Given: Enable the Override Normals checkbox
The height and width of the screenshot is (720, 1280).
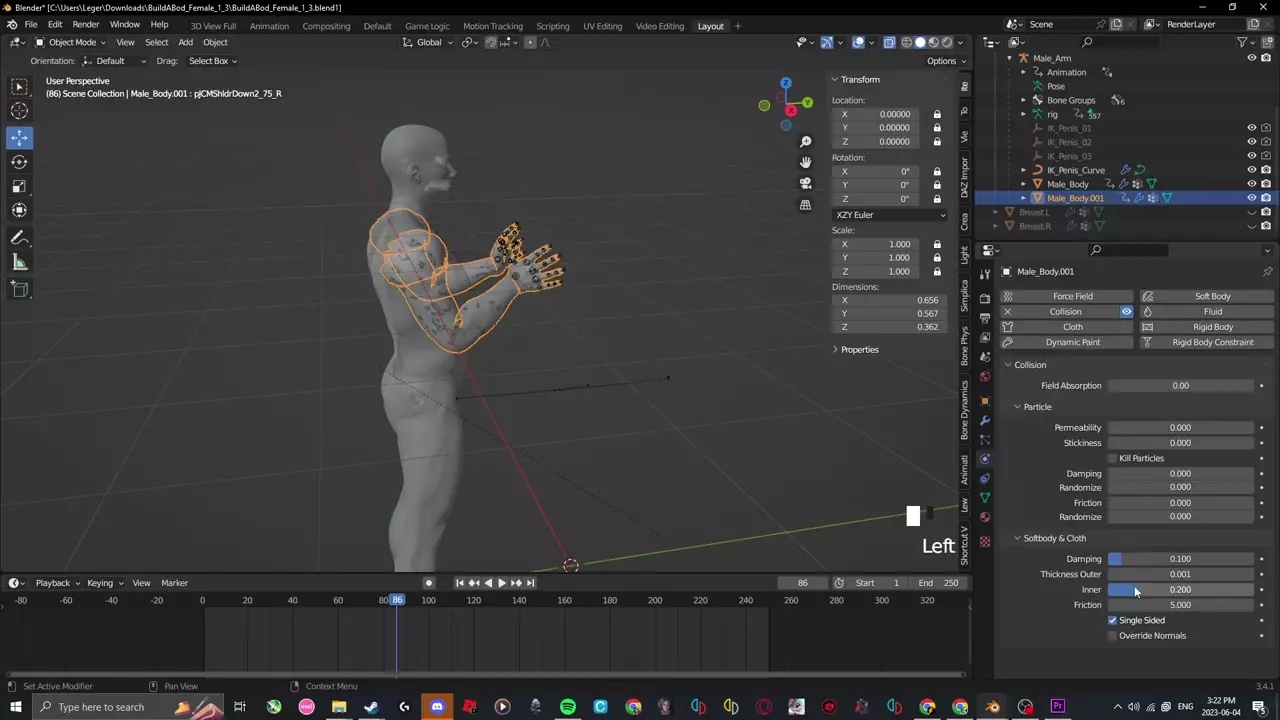Looking at the screenshot, I should point(1112,636).
